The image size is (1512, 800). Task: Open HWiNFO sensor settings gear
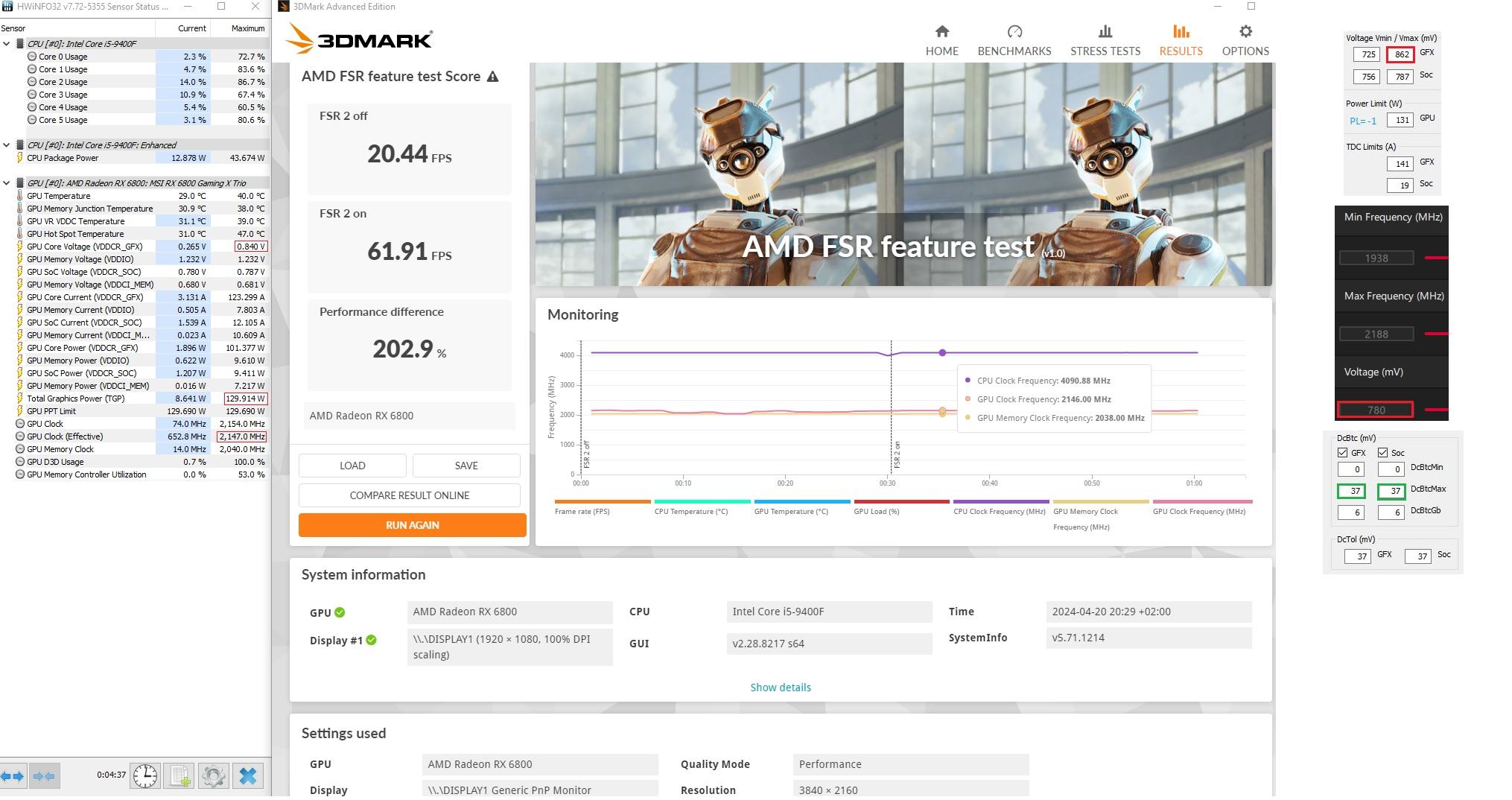click(x=213, y=776)
